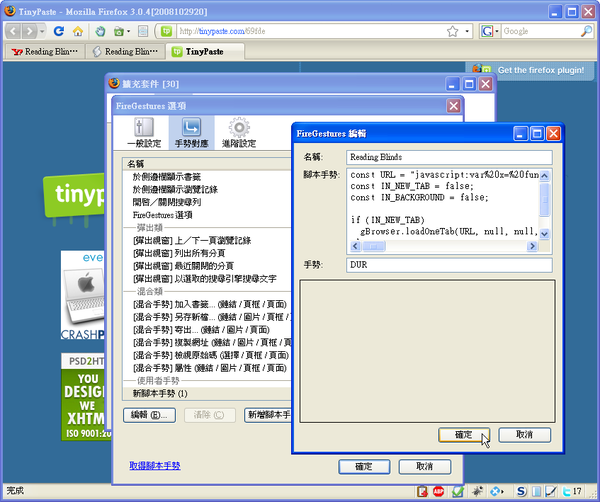The image size is (600, 502).
Task: Select the TinyPaste tab
Action: click(205, 52)
